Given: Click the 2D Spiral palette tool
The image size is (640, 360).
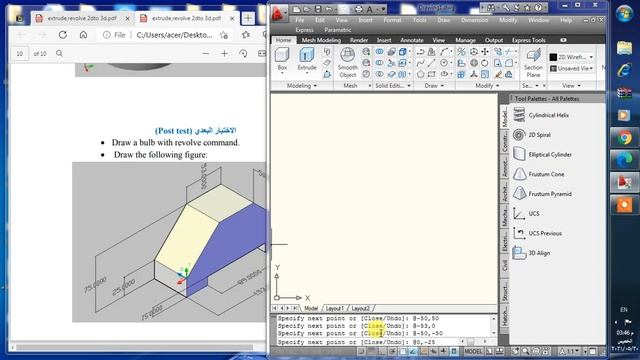Looking at the screenshot, I should 532,135.
